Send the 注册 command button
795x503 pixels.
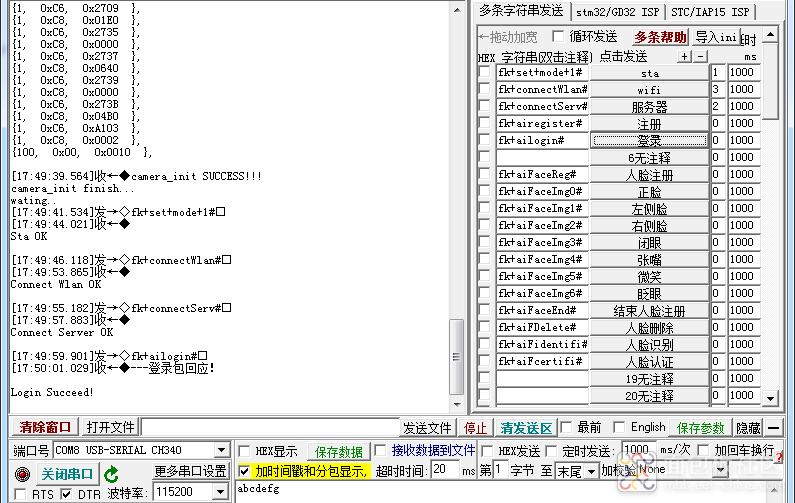649,124
